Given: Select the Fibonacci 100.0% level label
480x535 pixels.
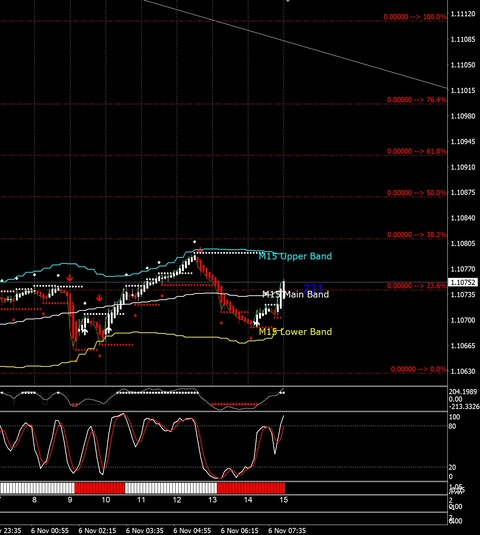Looking at the screenshot, I should coord(414,17).
